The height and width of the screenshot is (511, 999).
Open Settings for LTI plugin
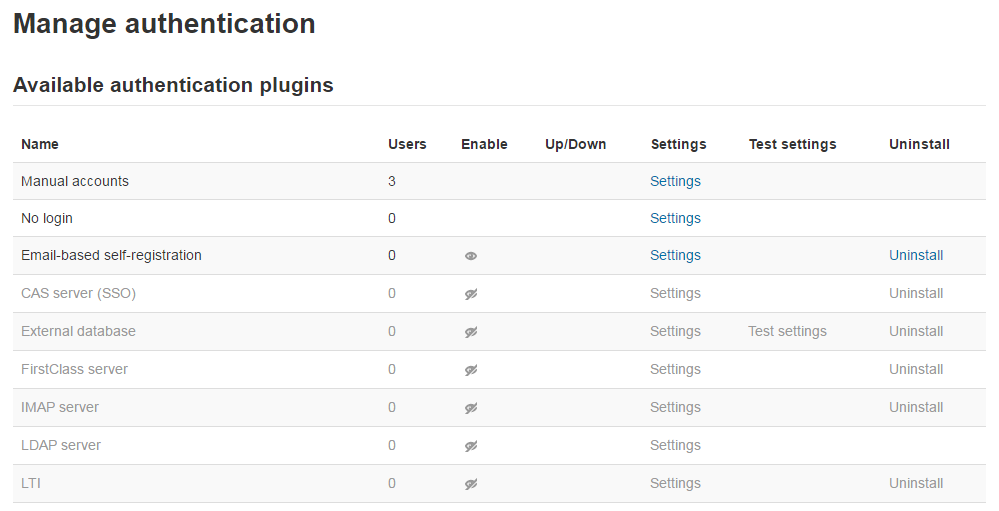675,483
